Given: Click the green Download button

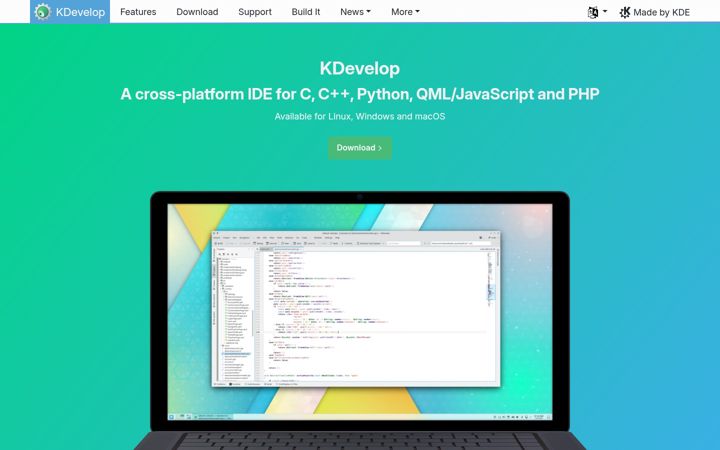Looking at the screenshot, I should (360, 148).
